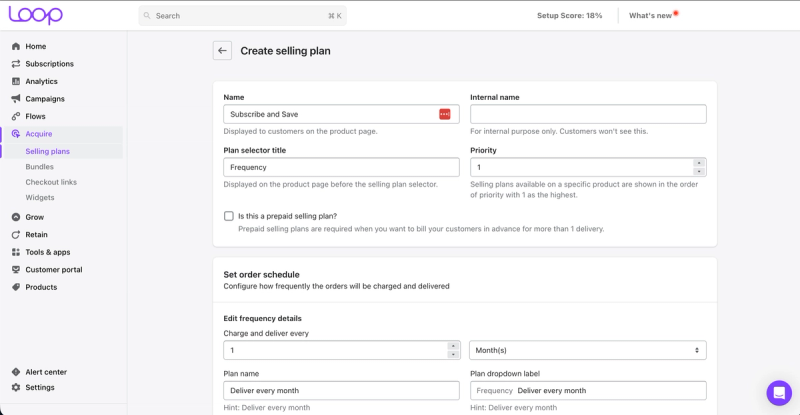This screenshot has height=415, width=800.
Task: Open Checkout links submenu item
Action: point(51,182)
